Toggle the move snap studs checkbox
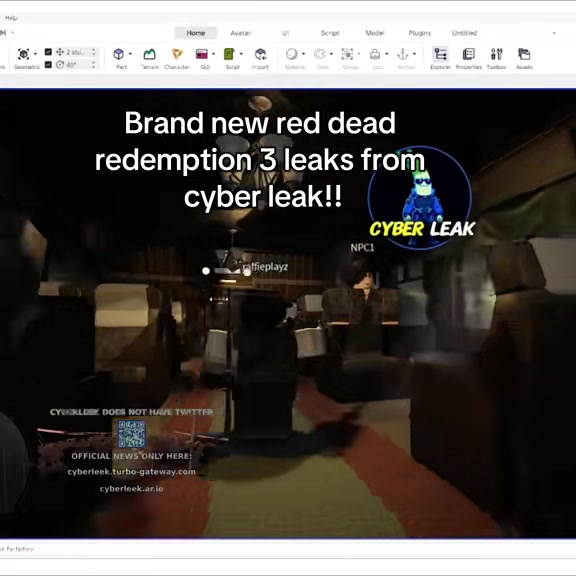This screenshot has width=576, height=576. (48, 52)
